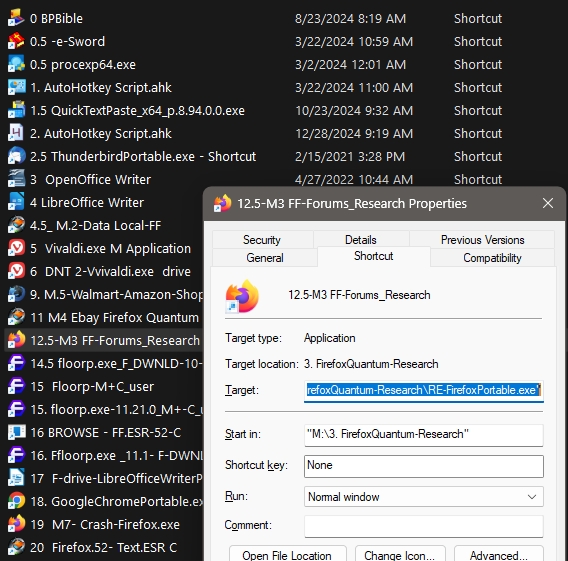The height and width of the screenshot is (561, 568).
Task: Select the procexp64.exe shortcut icon
Action: [16, 64]
